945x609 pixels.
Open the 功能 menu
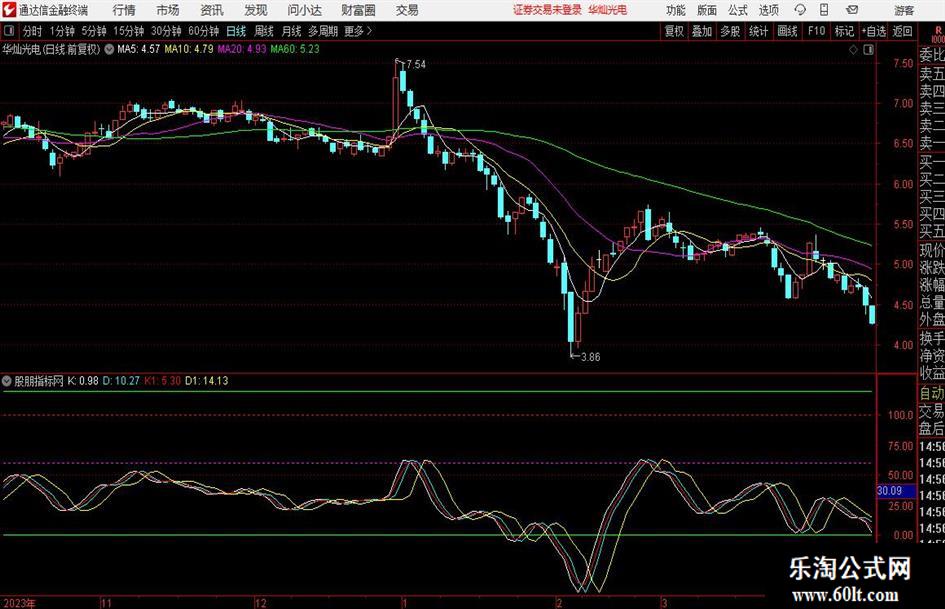tap(676, 10)
